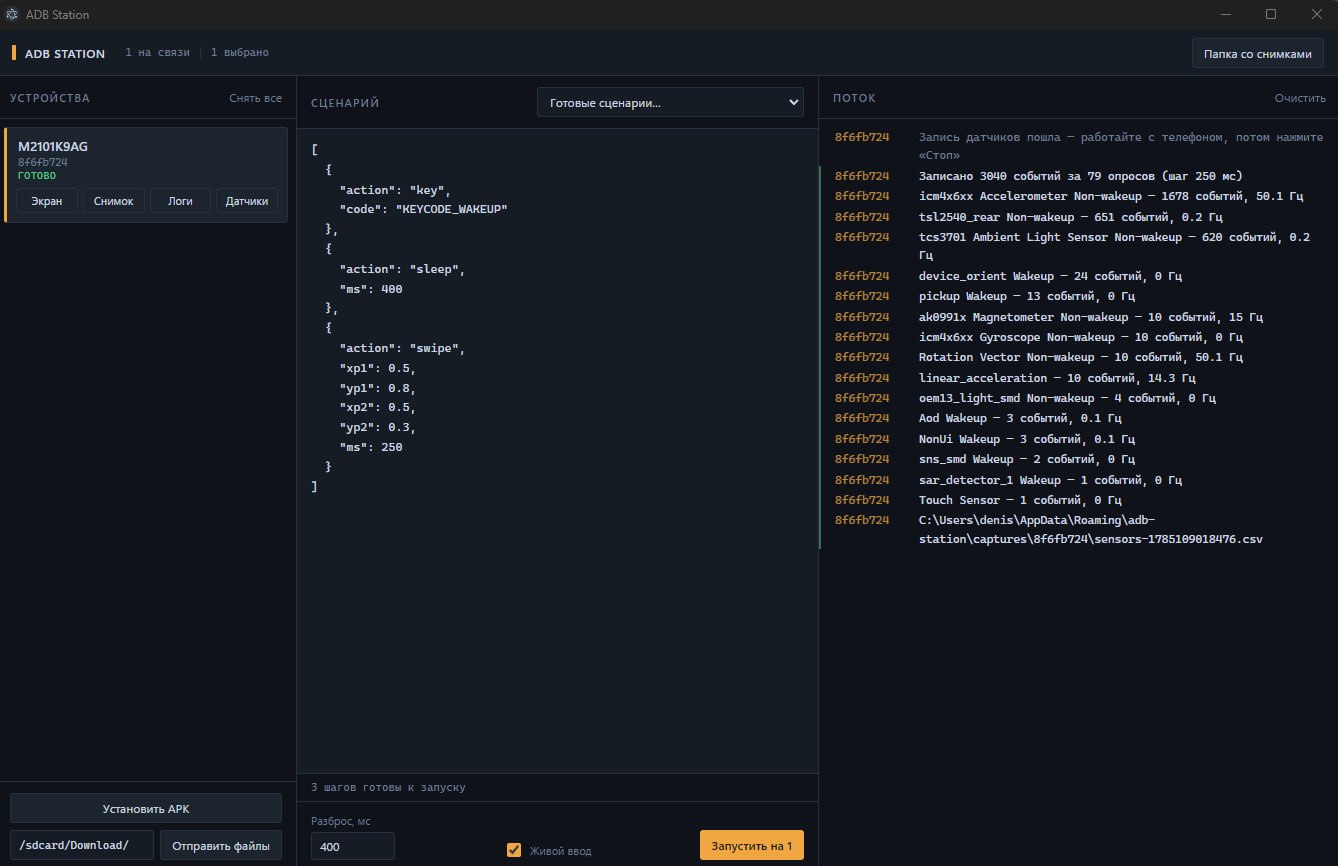
Task: Click the "action": "sleep" line
Action: click(403, 269)
